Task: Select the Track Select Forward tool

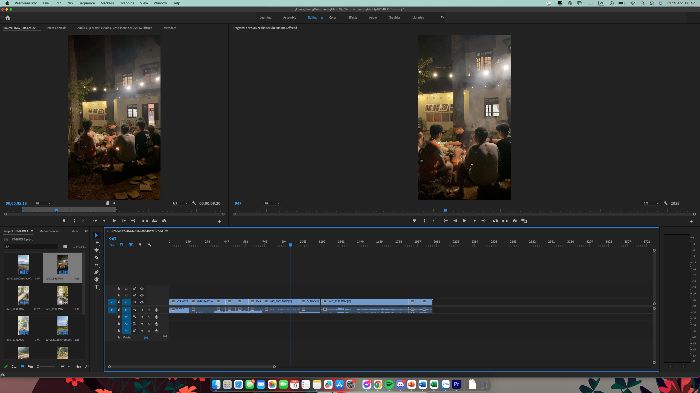Action: 96,243
